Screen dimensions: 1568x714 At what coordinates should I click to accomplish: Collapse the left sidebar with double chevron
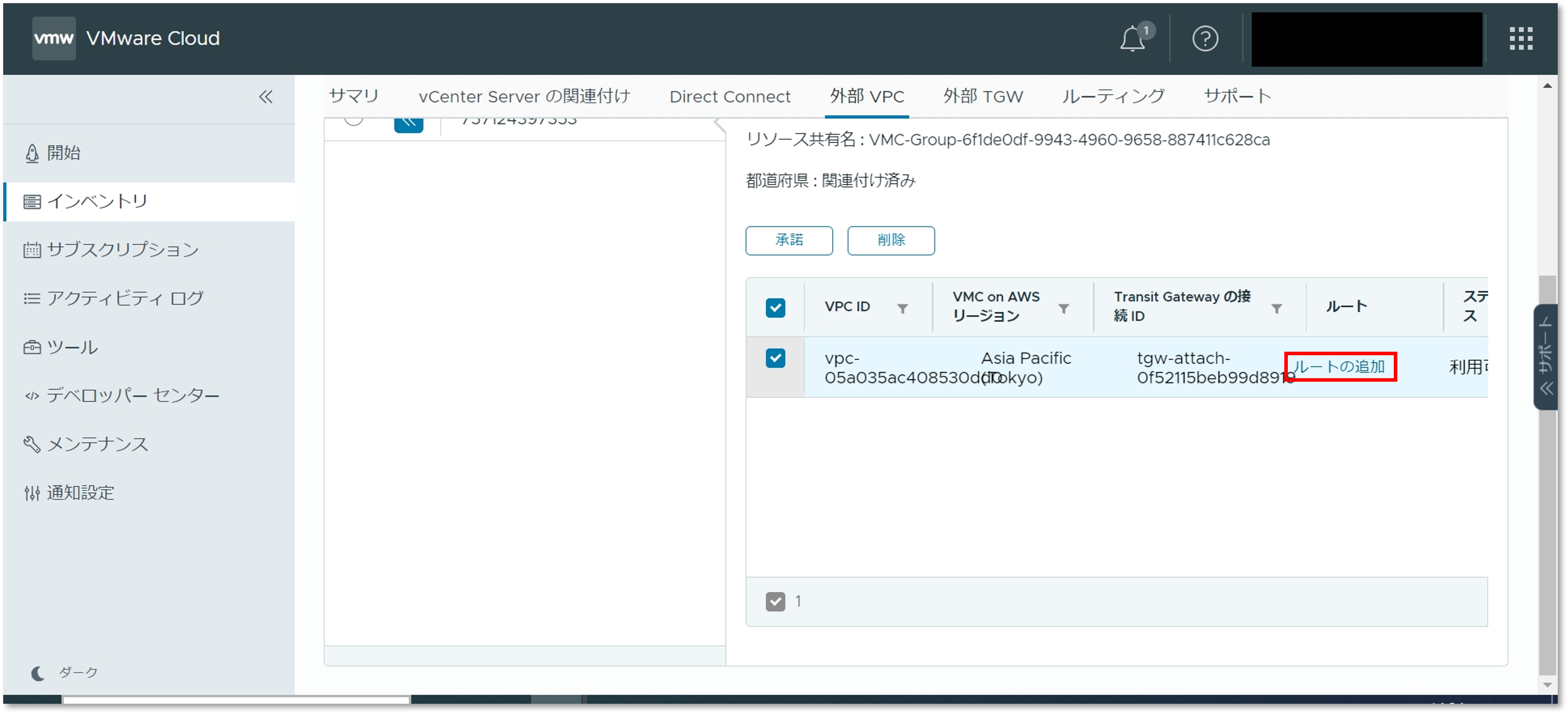[x=265, y=97]
